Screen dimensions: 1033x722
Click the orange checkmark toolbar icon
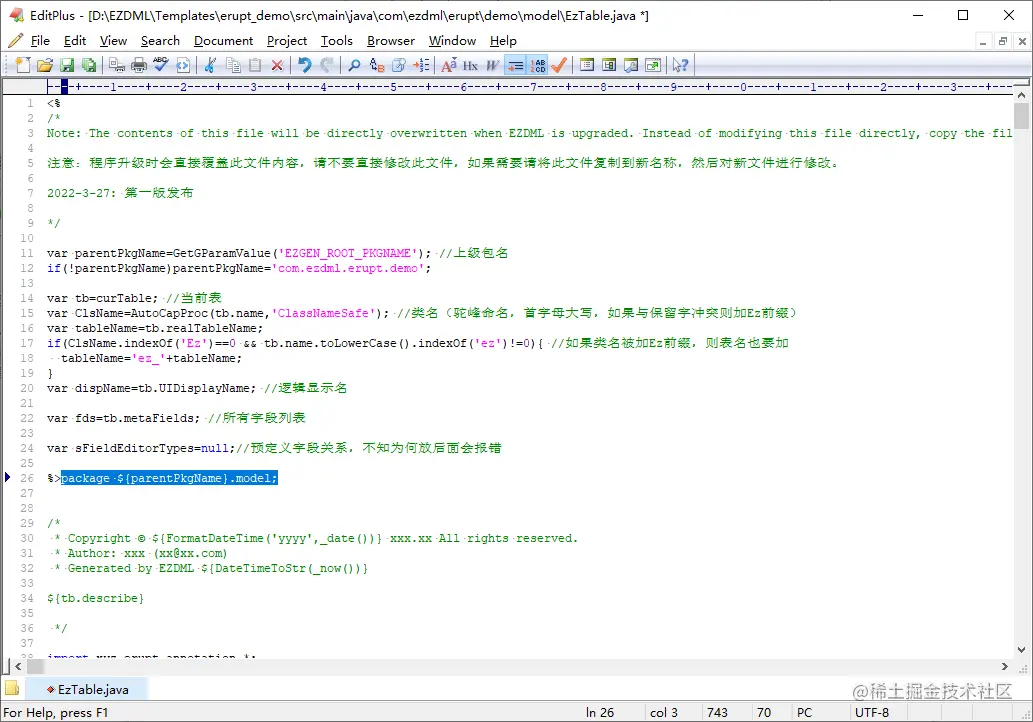coord(559,65)
